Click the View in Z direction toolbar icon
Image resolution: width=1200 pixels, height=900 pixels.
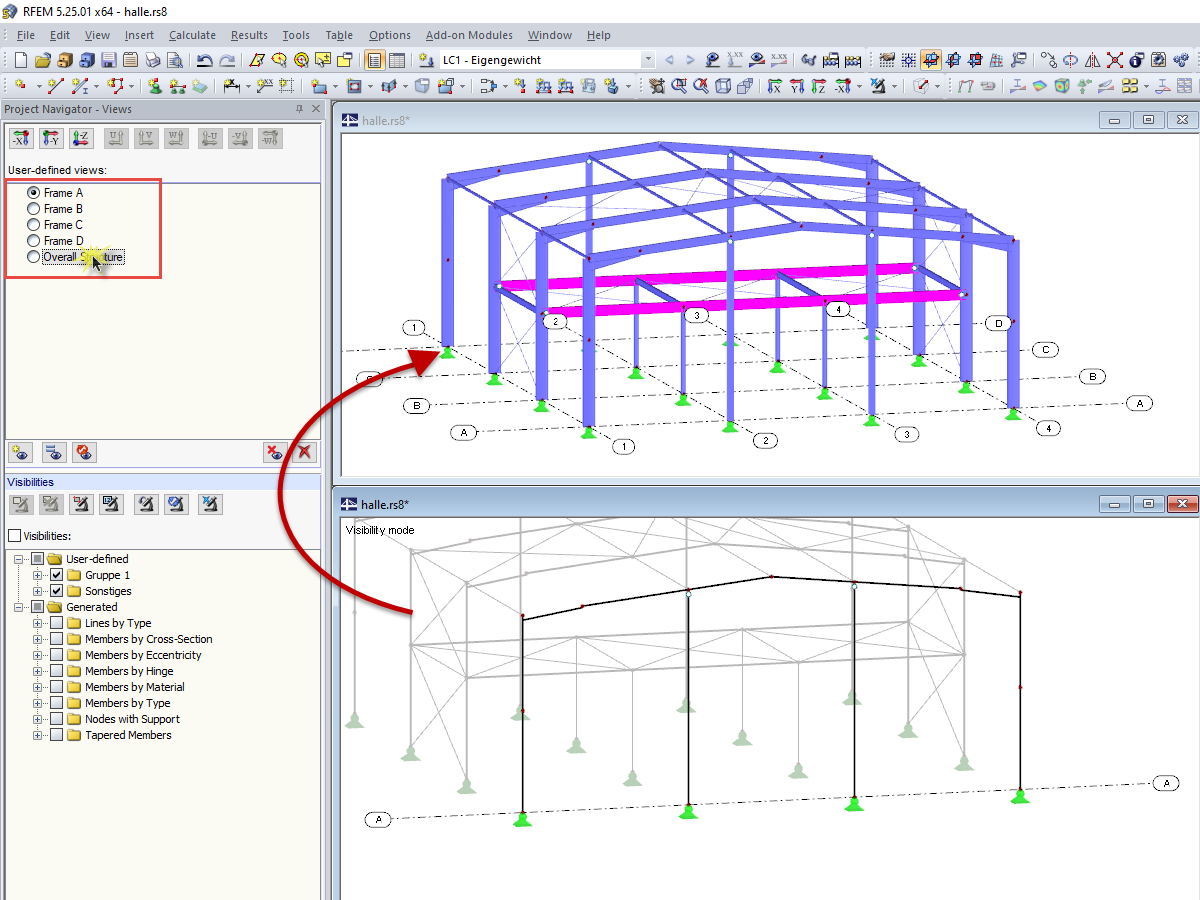pyautogui.click(x=818, y=86)
